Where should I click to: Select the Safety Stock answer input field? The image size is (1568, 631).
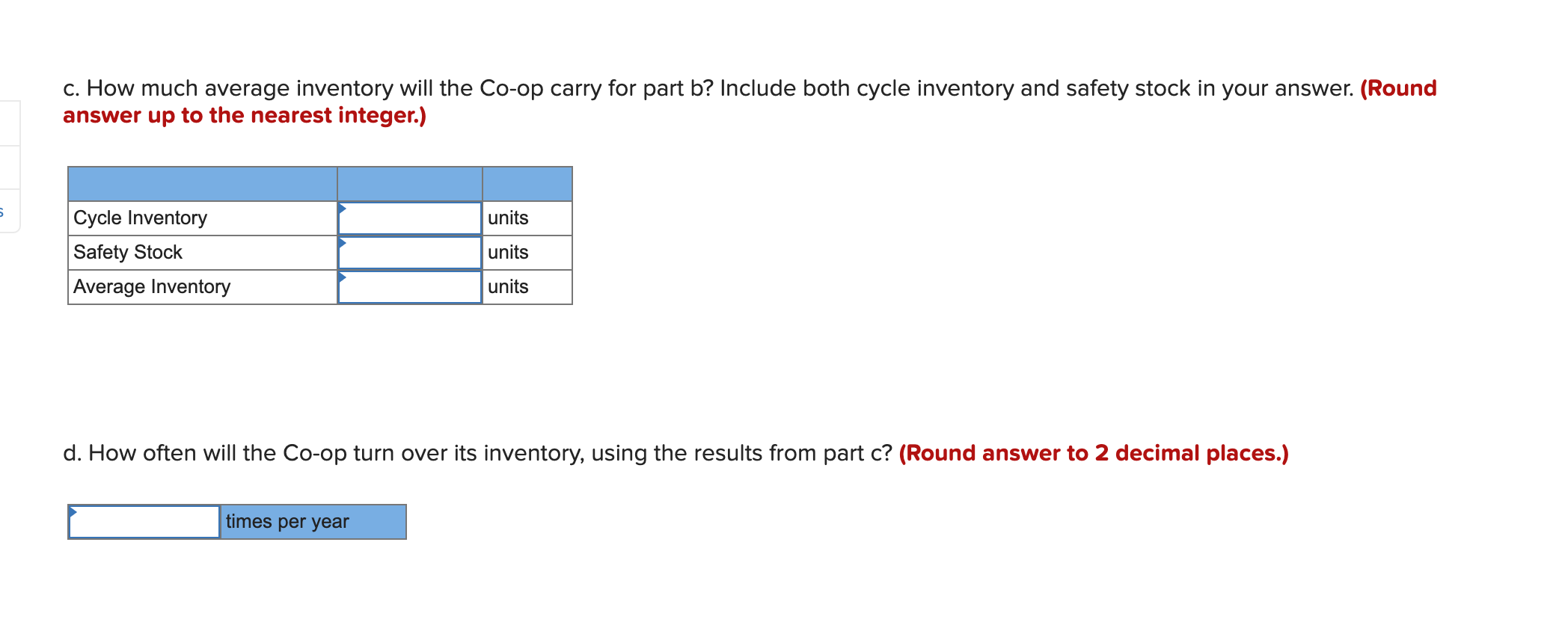pyautogui.click(x=410, y=252)
